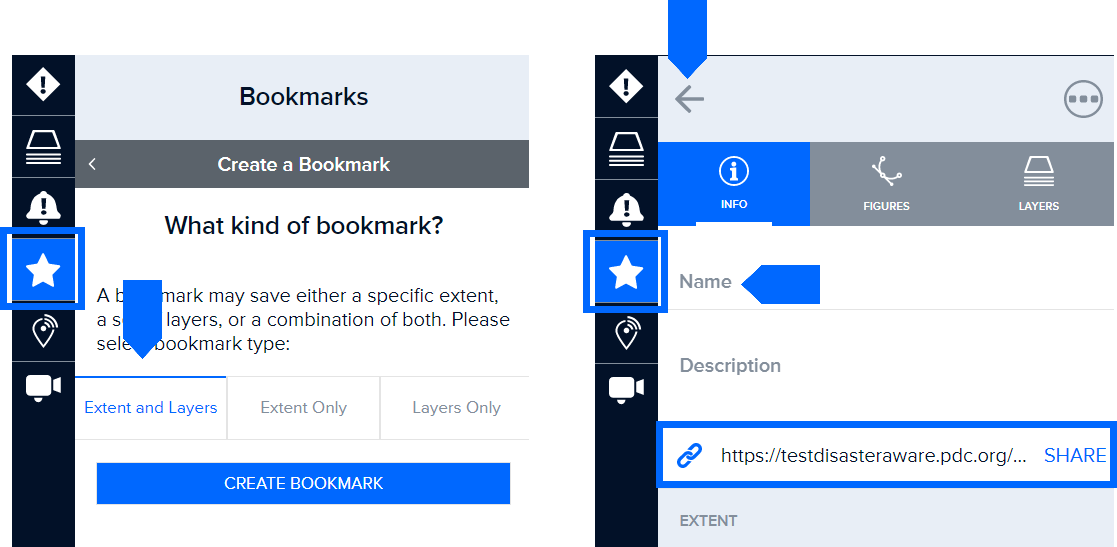
Task: Select the Extent and Layers bookmark type
Action: click(150, 408)
